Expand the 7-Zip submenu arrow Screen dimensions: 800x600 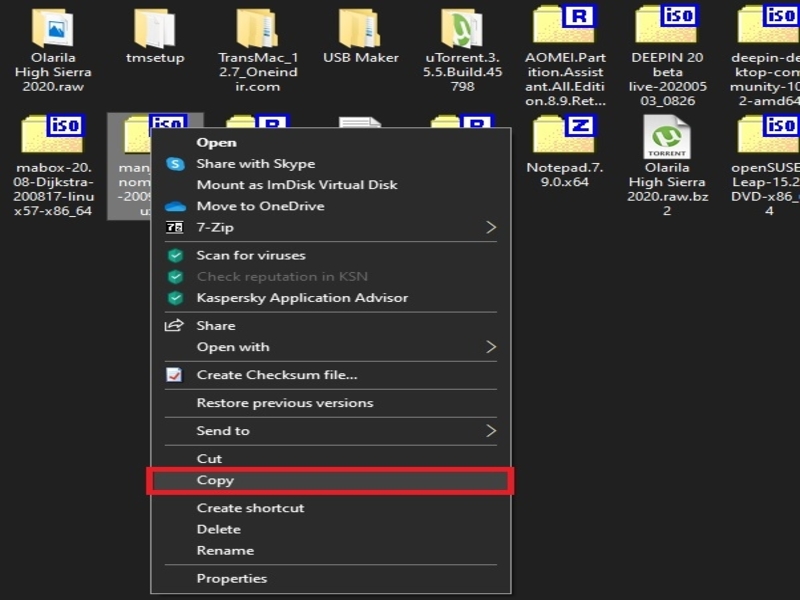pyautogui.click(x=490, y=227)
